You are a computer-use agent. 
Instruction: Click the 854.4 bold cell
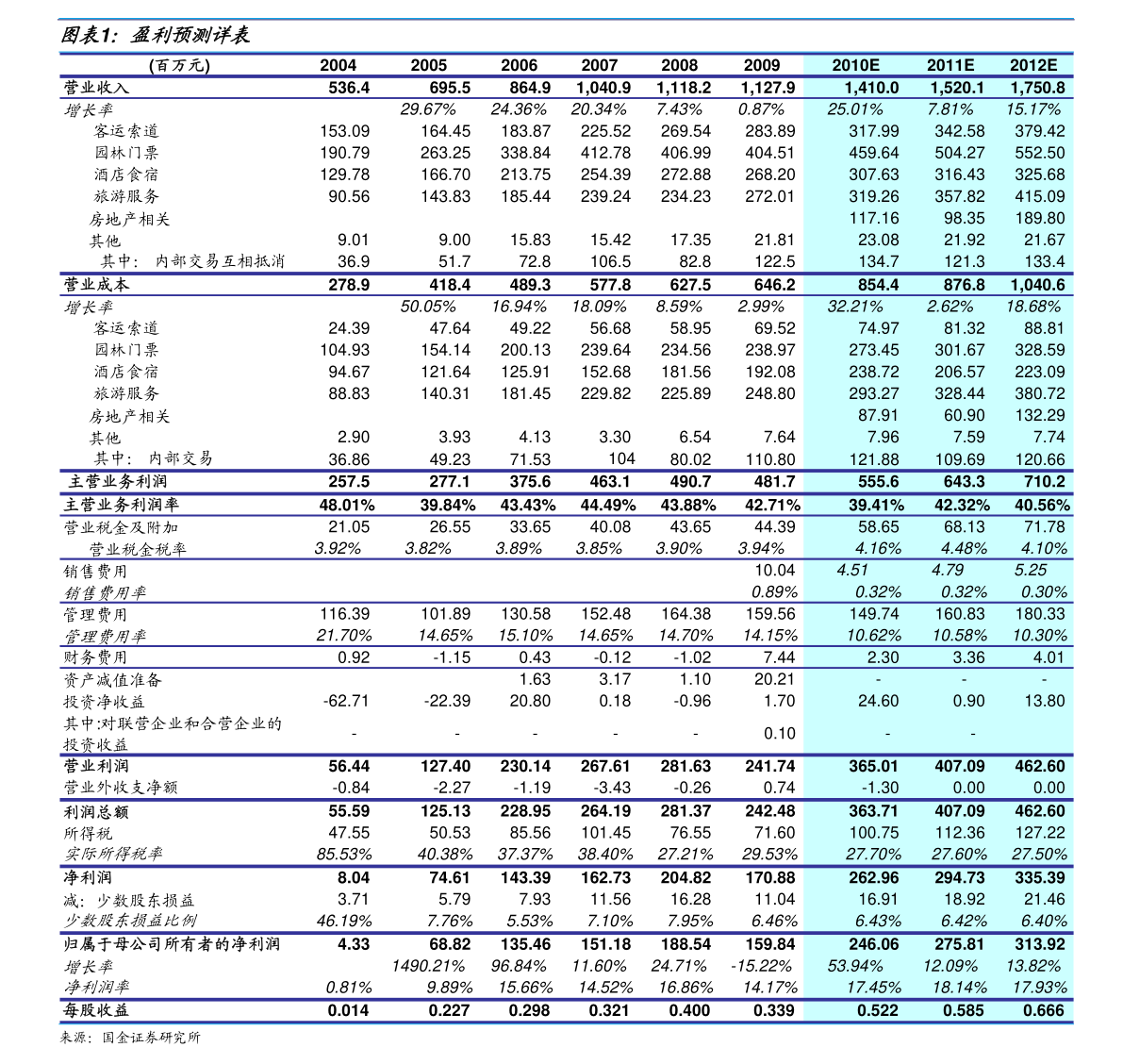tap(878, 285)
